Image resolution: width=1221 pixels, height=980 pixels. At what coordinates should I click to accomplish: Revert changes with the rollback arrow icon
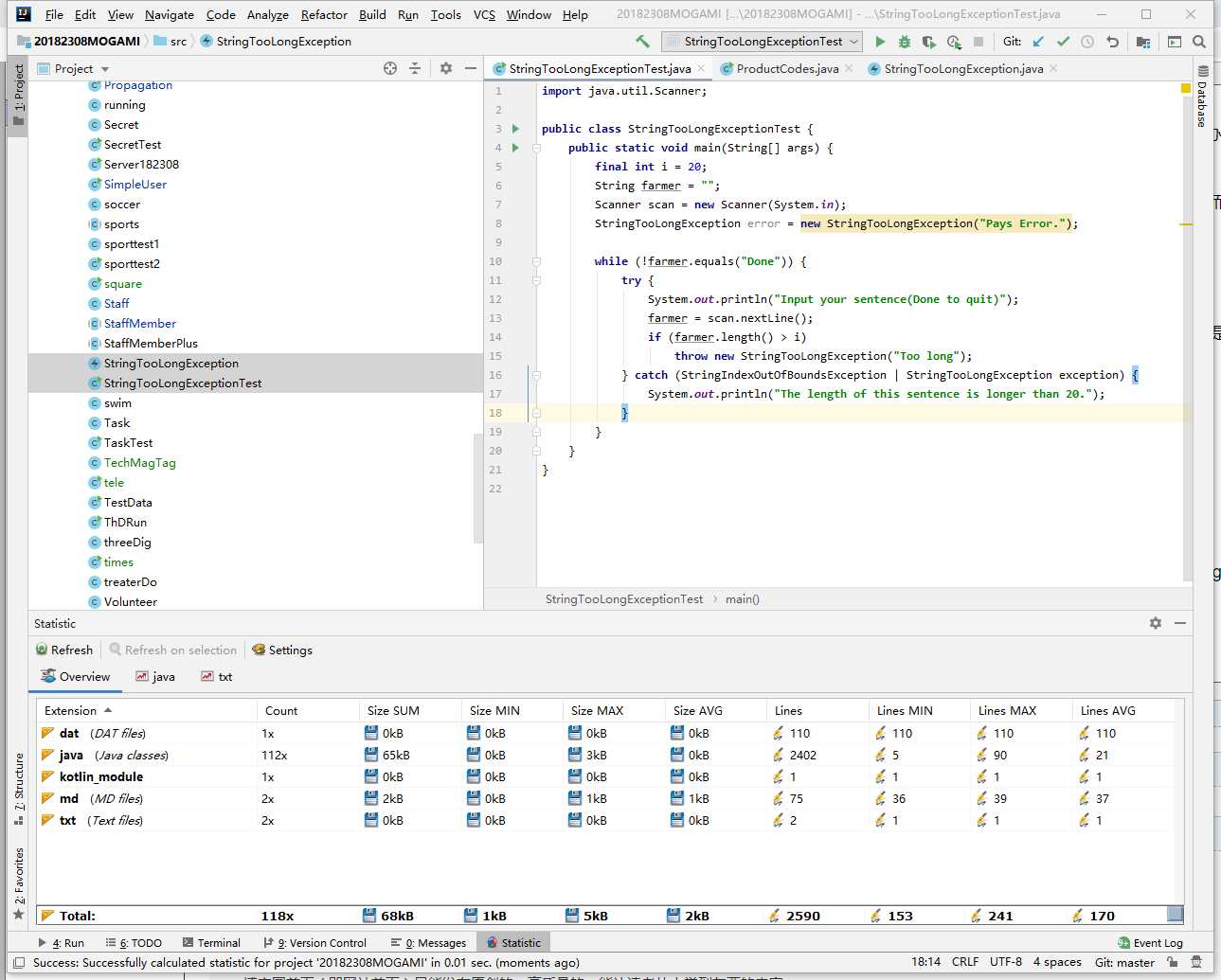(x=1112, y=42)
